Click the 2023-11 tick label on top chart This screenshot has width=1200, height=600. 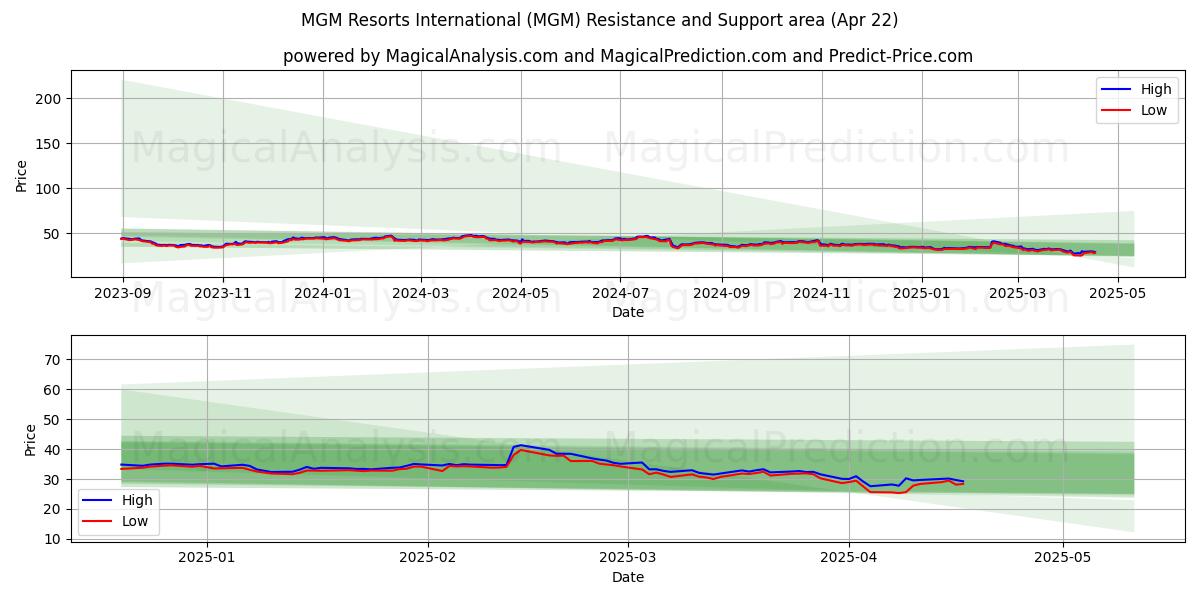[x=222, y=294]
